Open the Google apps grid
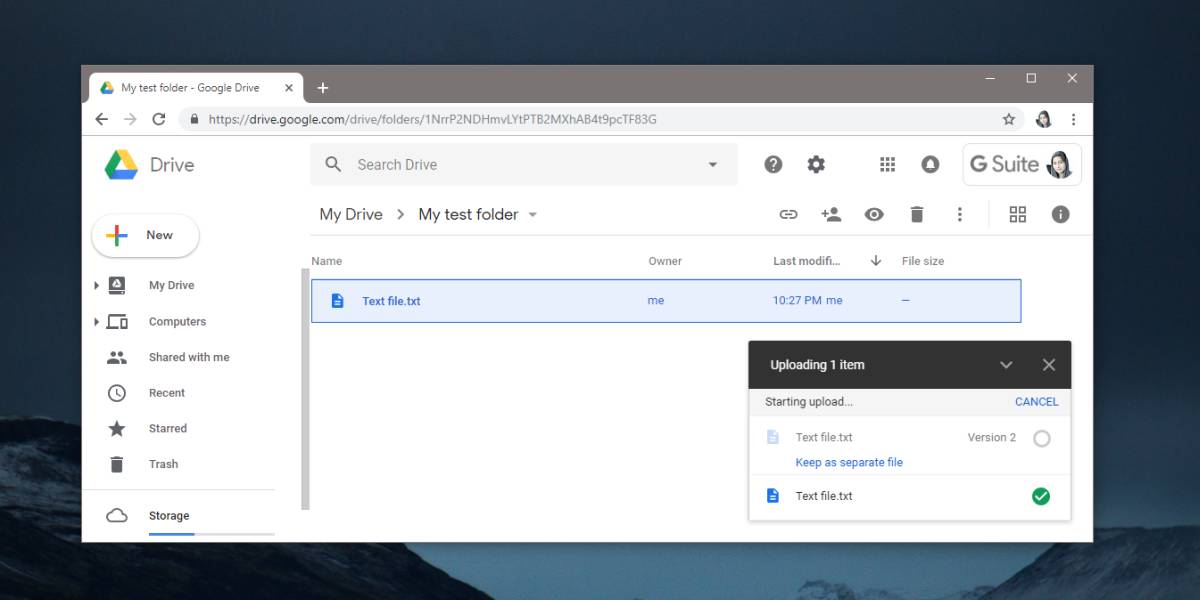The width and height of the screenshot is (1200, 600). click(887, 165)
